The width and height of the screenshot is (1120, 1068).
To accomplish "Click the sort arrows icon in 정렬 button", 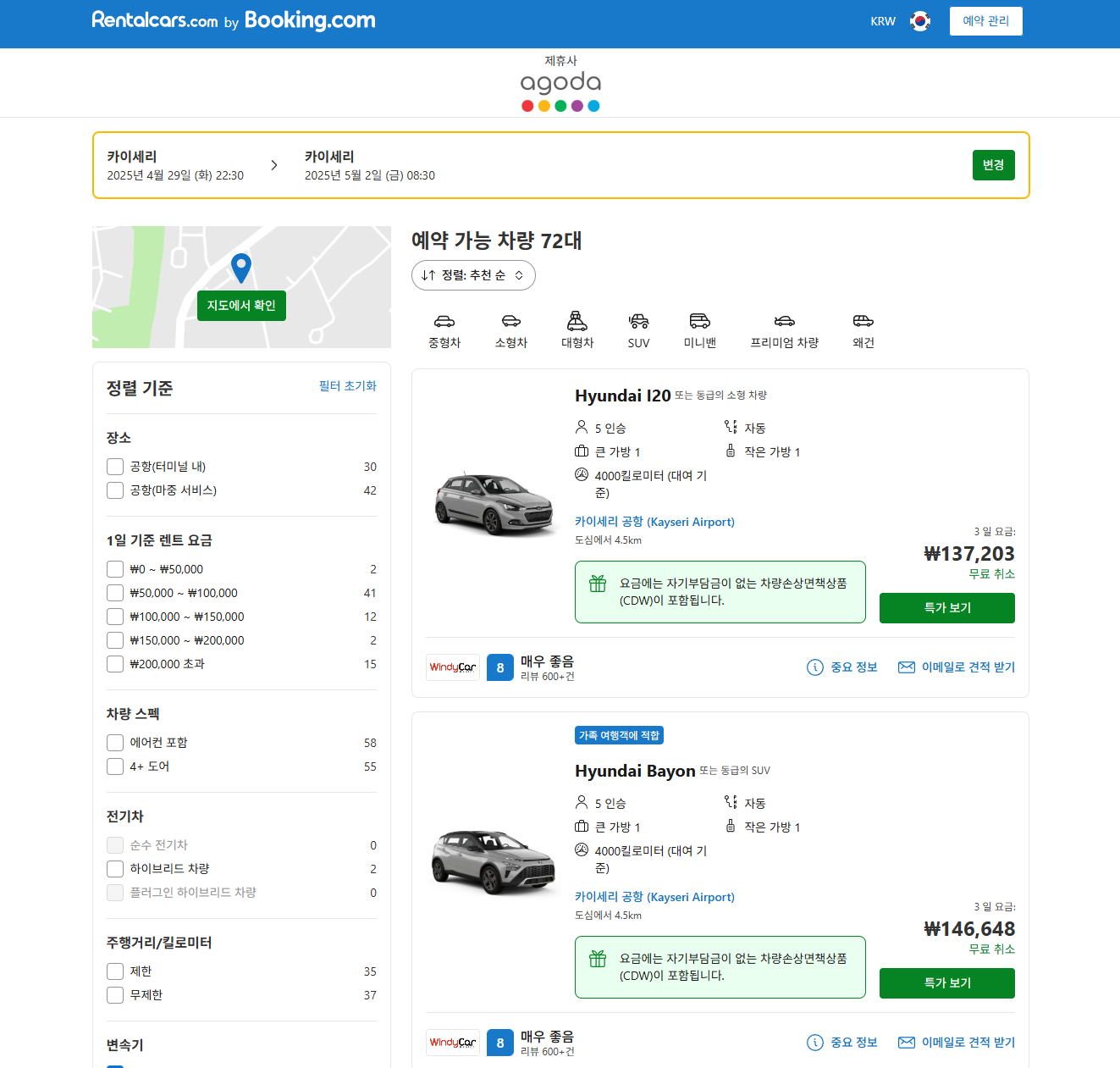I will pos(428,275).
